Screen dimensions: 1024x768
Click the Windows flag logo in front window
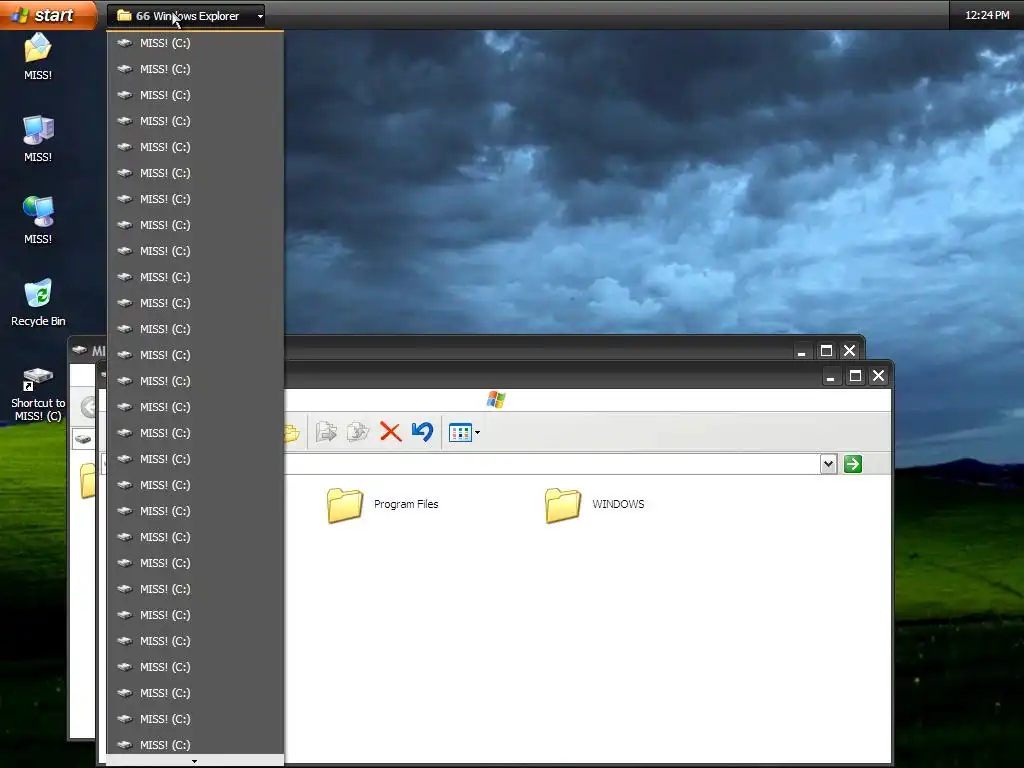(496, 399)
